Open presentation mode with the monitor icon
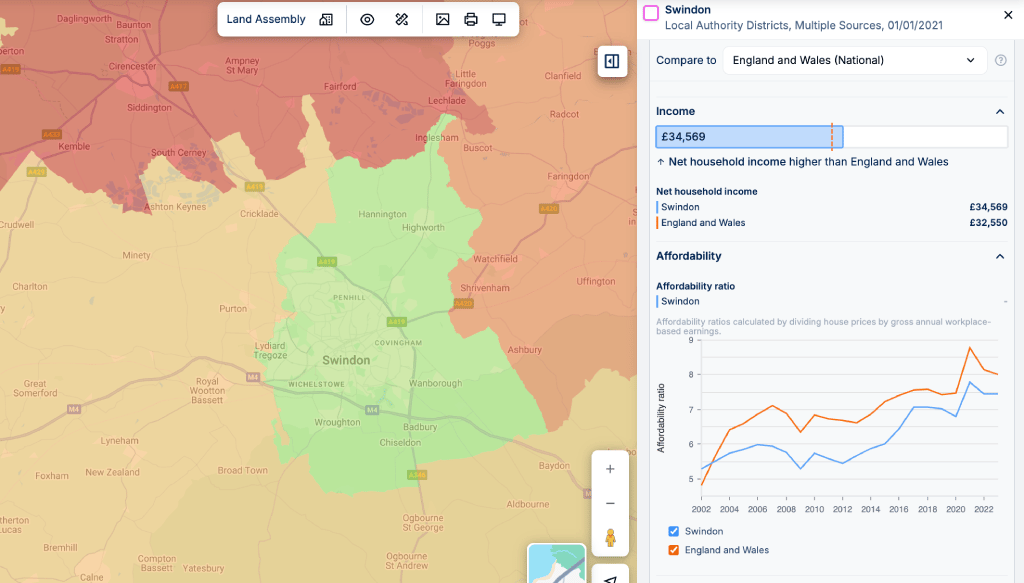 [x=499, y=19]
